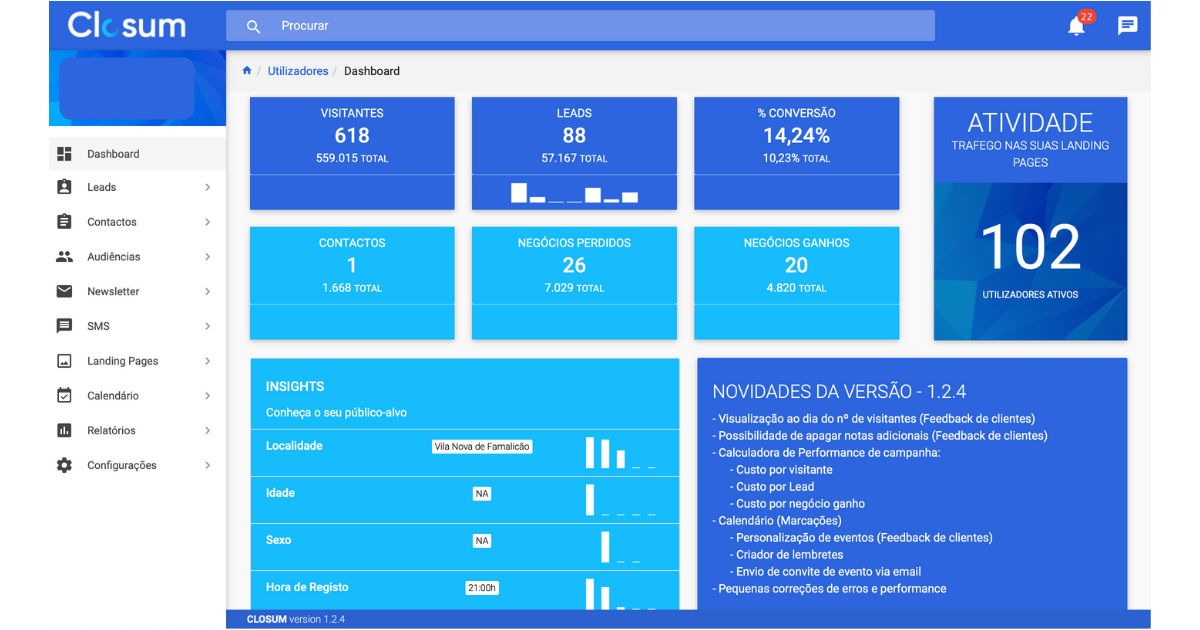Open the Newsletter menu item
Screen dimensions: 1200x630
[x=137, y=292]
